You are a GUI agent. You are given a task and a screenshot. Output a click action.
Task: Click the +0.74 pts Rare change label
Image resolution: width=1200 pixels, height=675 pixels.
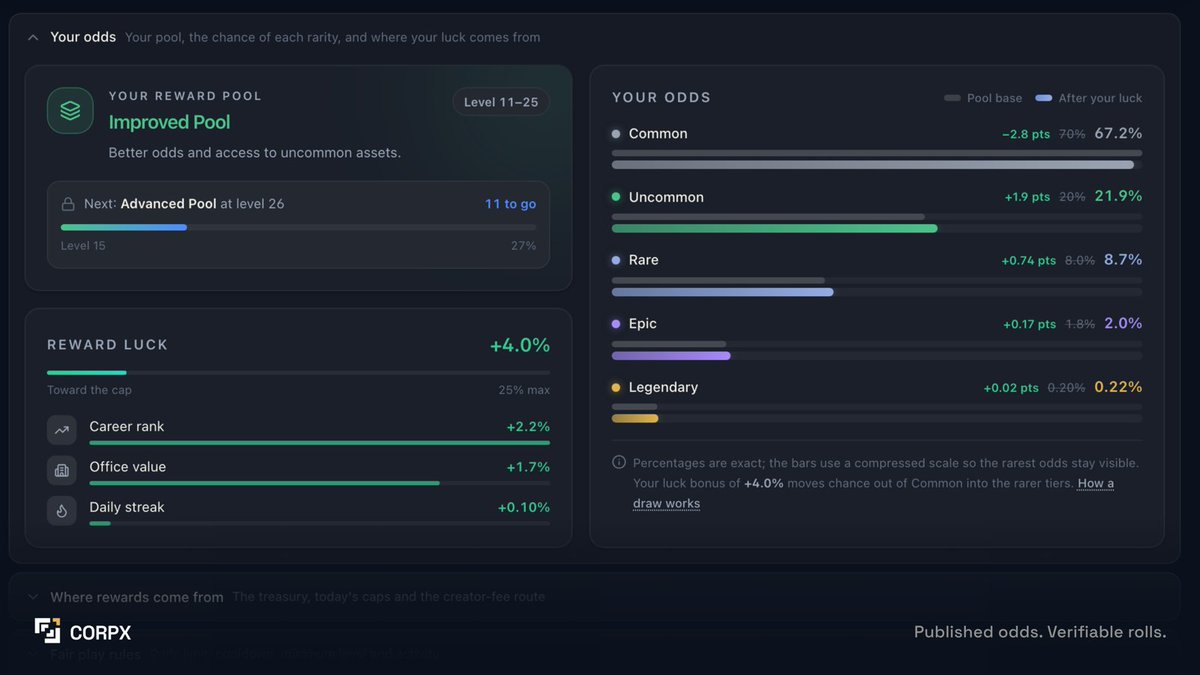pyautogui.click(x=1028, y=261)
